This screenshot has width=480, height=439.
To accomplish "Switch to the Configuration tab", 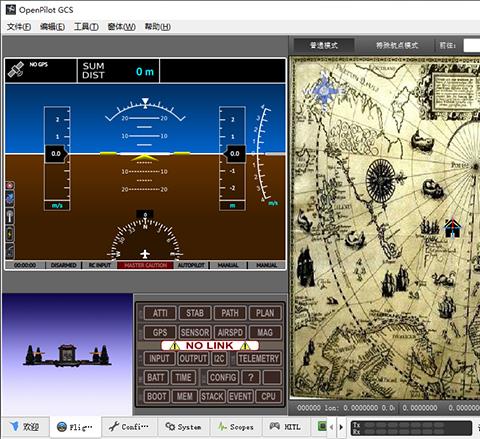I will coord(129,427).
